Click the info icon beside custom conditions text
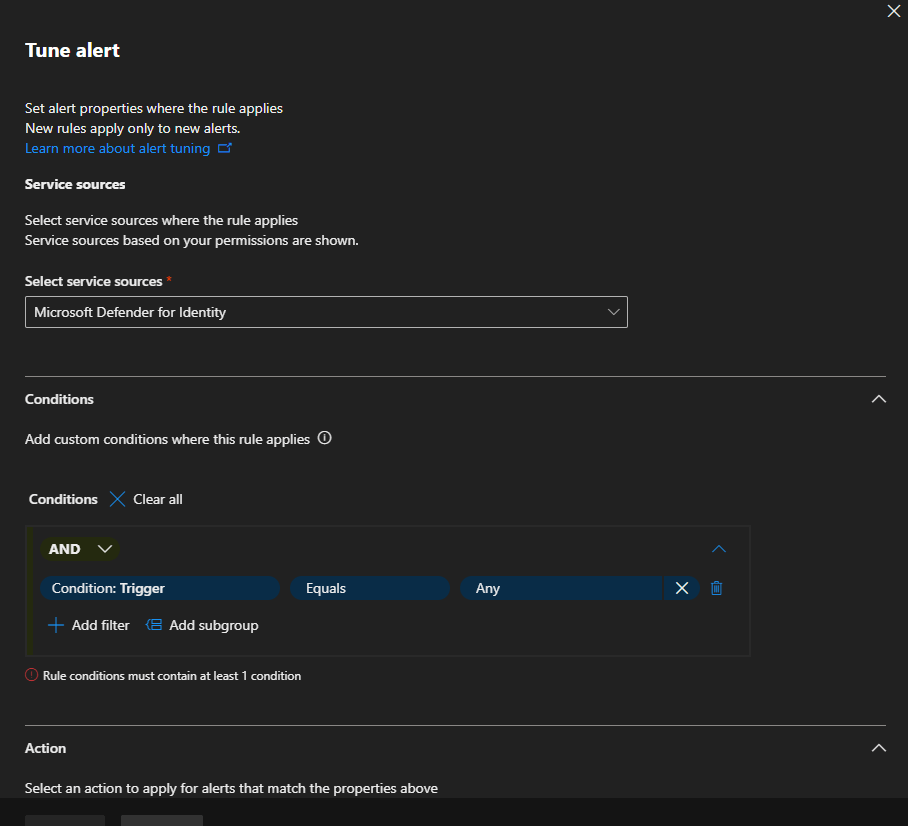The image size is (908, 826). pyautogui.click(x=324, y=438)
